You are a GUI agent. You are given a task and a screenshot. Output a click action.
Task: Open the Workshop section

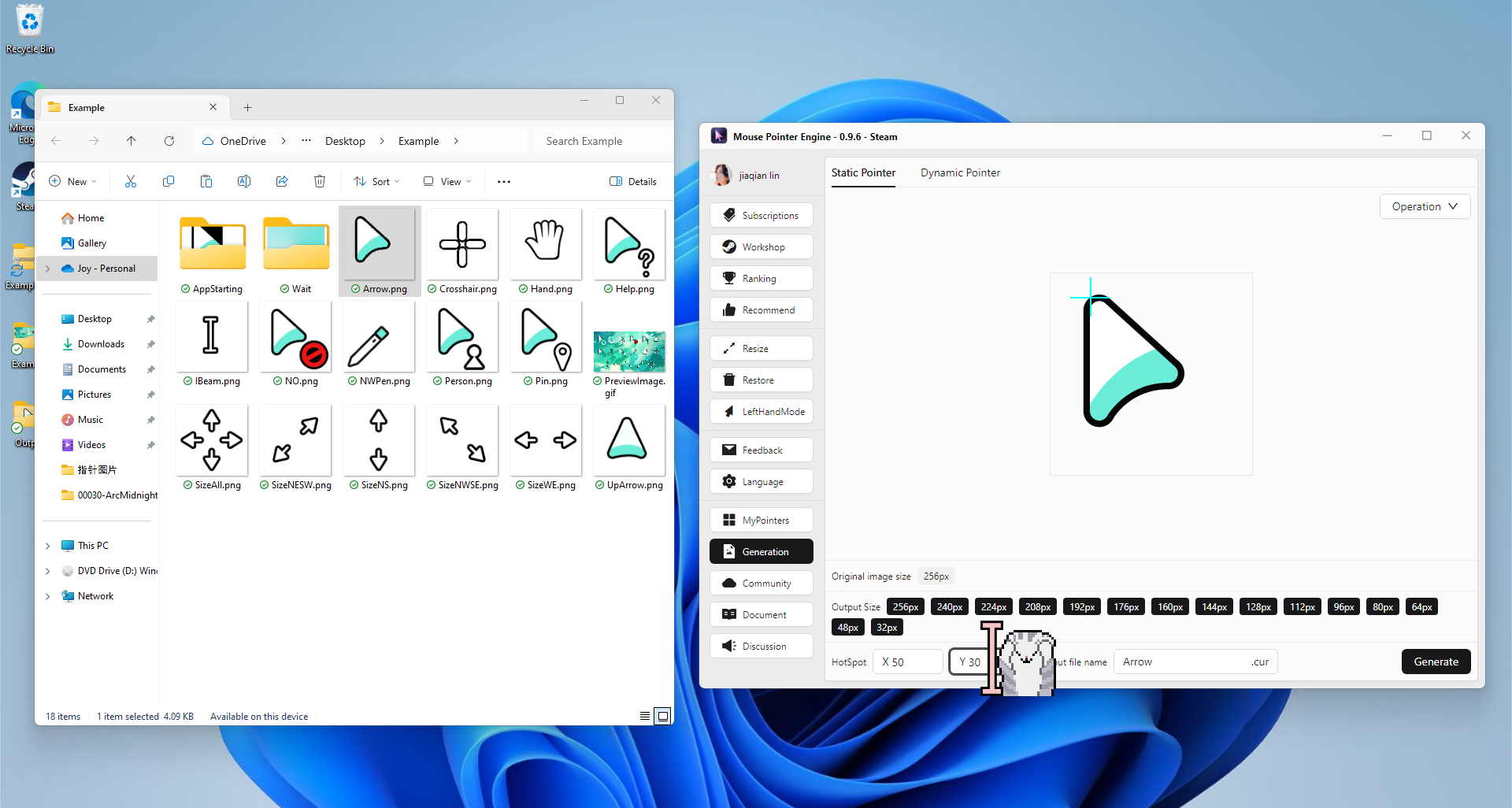pyautogui.click(x=761, y=247)
